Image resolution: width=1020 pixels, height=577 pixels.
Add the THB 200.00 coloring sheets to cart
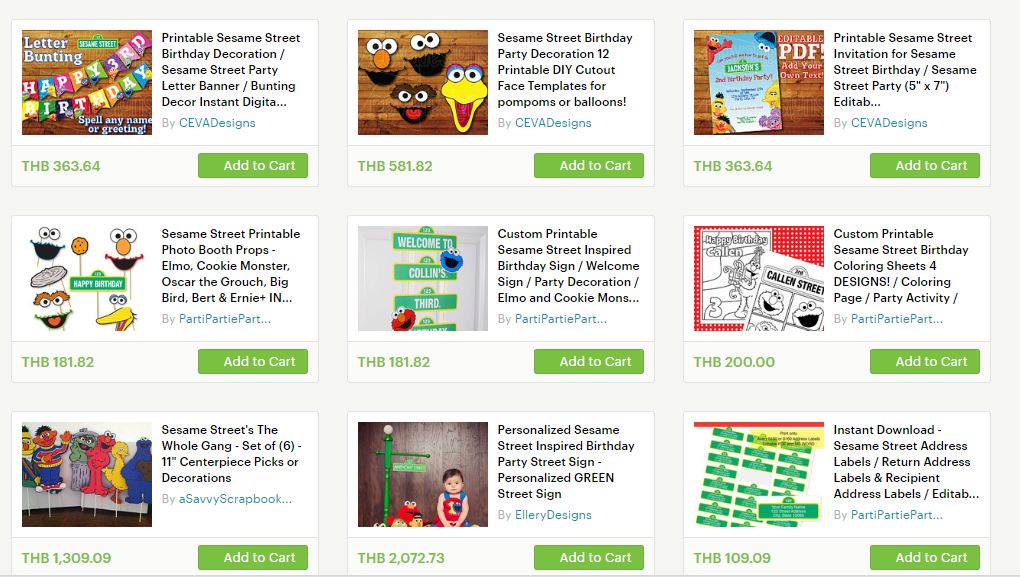(925, 362)
